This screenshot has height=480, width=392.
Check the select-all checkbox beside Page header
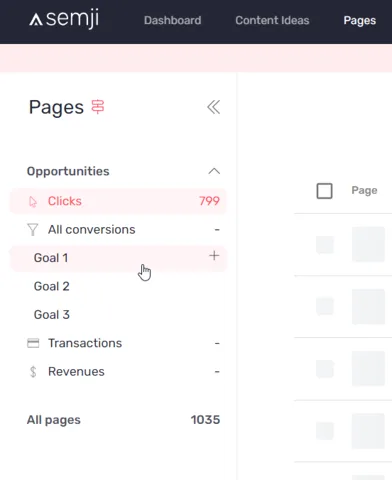point(324,191)
